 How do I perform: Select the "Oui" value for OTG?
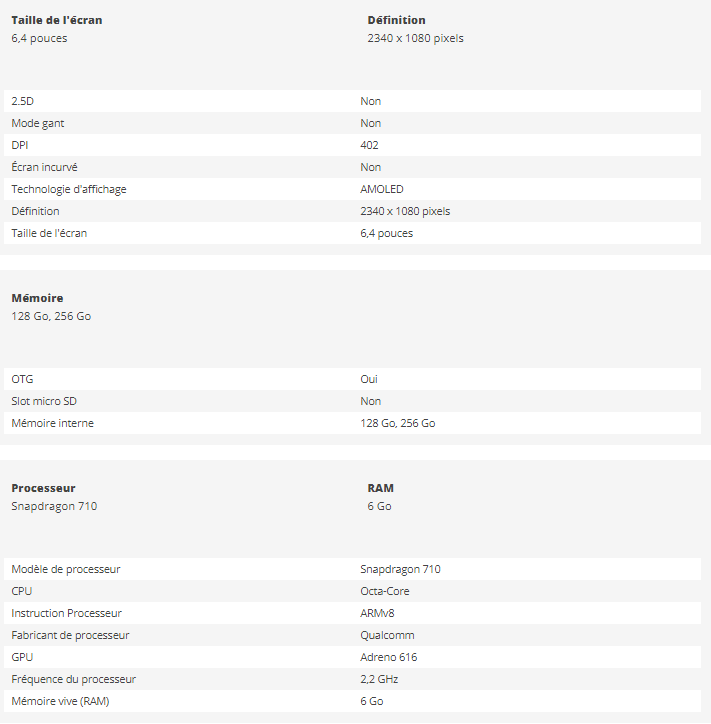(369, 379)
